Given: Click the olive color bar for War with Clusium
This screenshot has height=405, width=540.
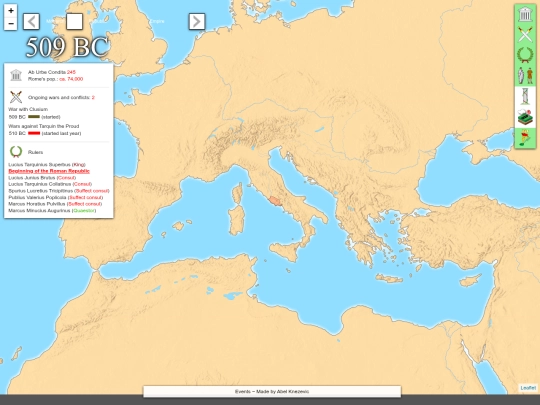Looking at the screenshot, I should point(34,117).
